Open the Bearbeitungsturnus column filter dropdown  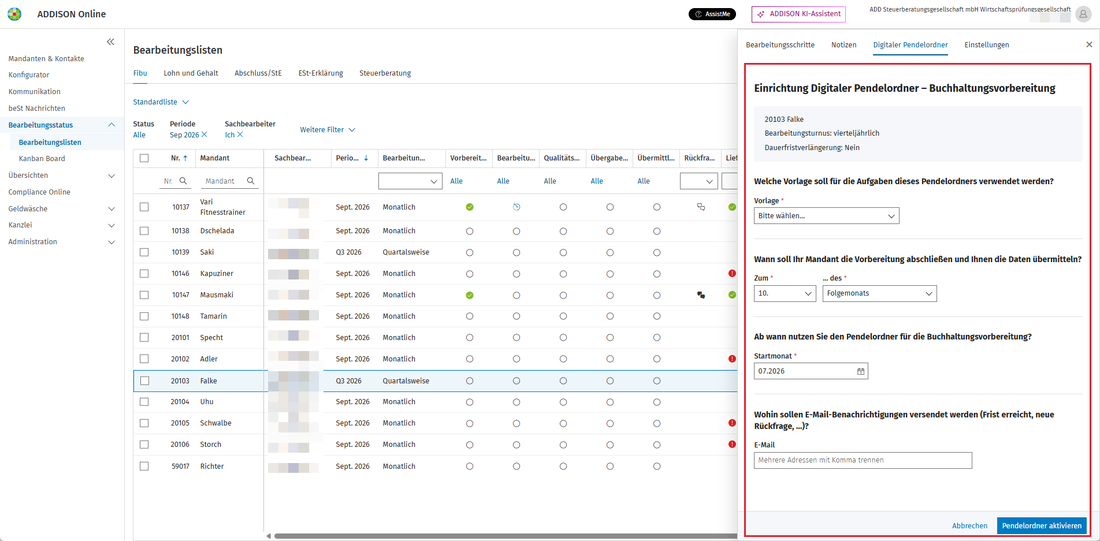pyautogui.click(x=410, y=181)
